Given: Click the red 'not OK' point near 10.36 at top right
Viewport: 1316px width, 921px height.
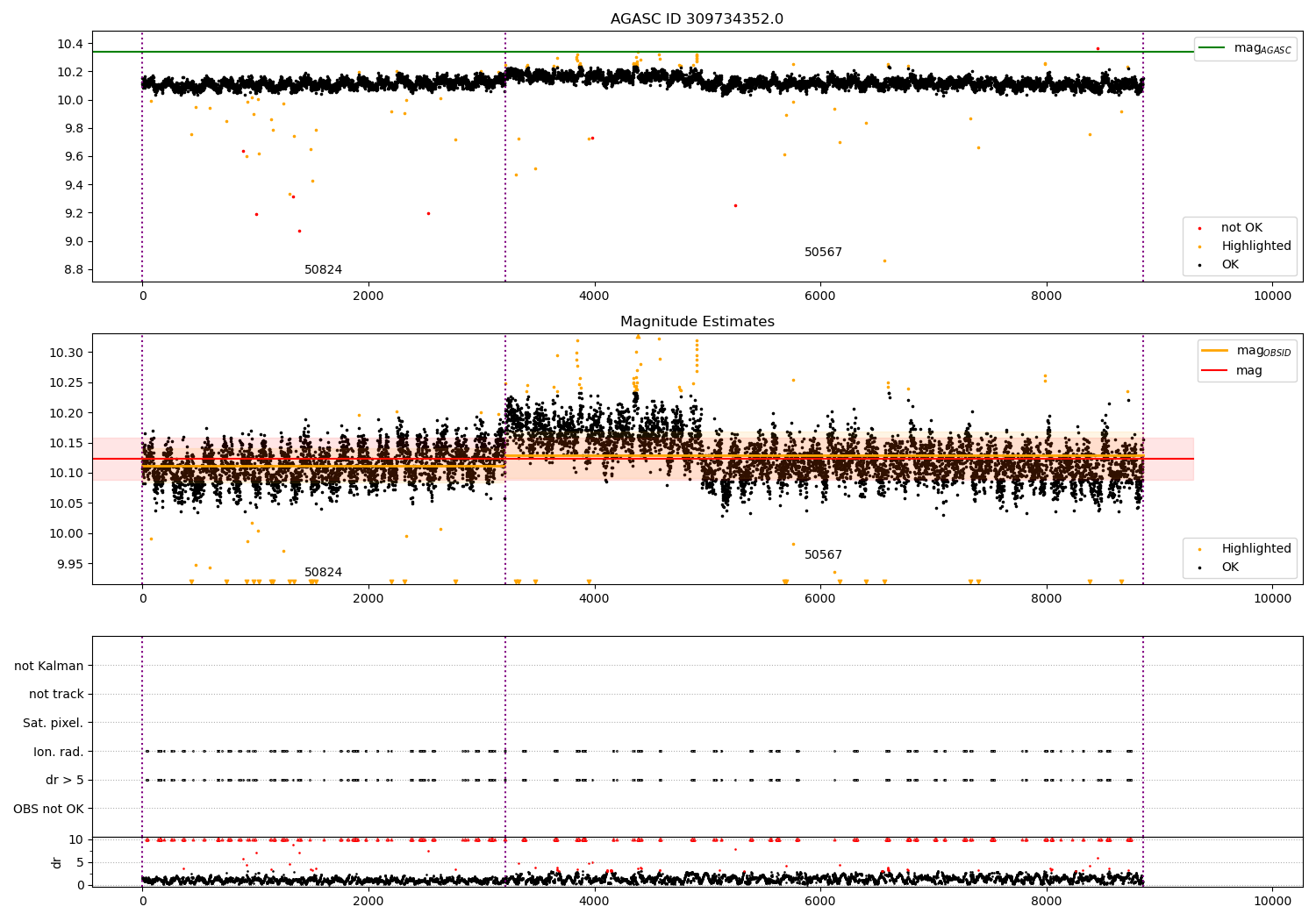Looking at the screenshot, I should [x=1098, y=48].
